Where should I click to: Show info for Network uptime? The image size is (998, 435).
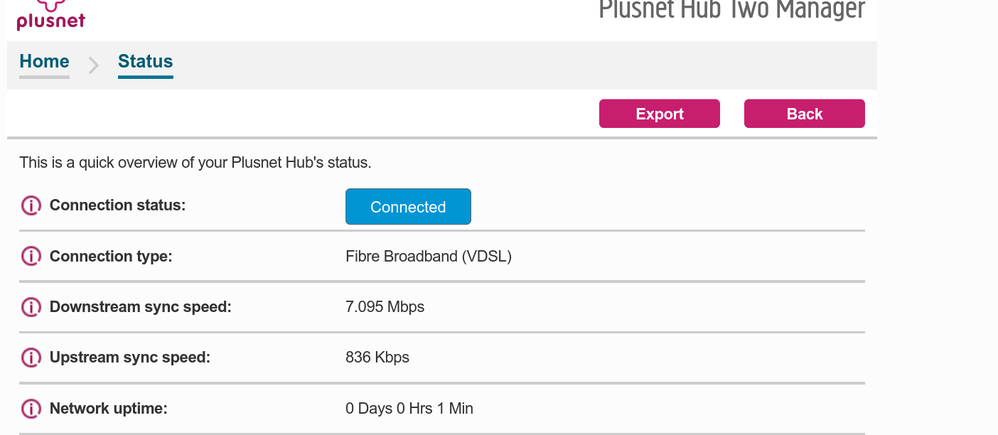point(31,408)
